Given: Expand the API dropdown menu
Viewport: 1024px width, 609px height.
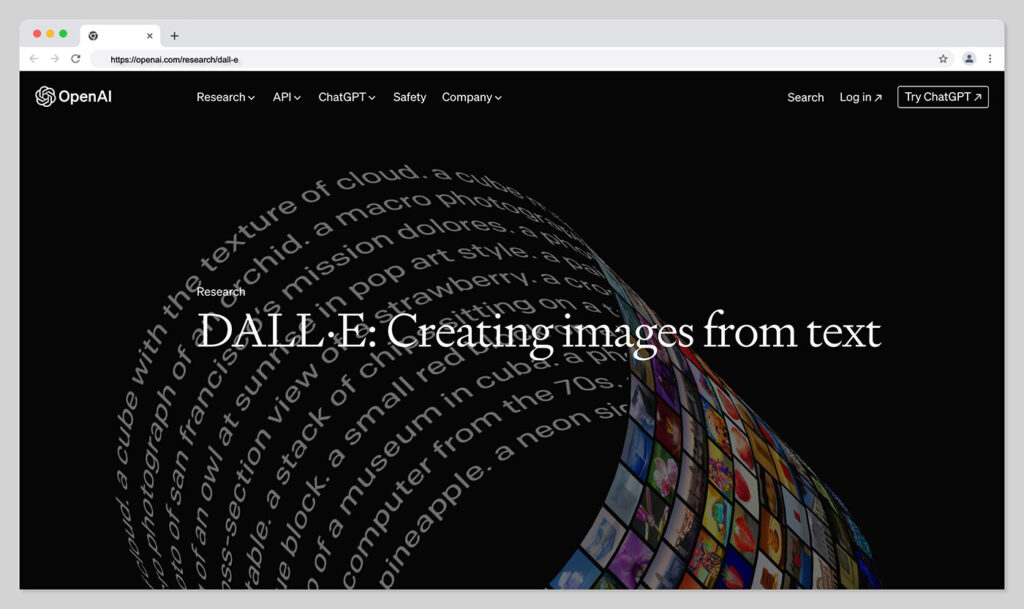Looking at the screenshot, I should click(286, 97).
